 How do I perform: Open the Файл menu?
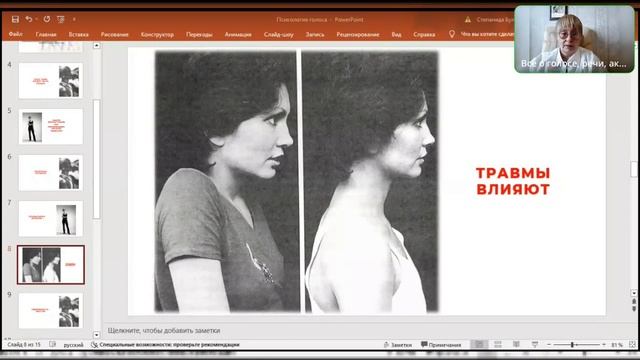pyautogui.click(x=16, y=34)
